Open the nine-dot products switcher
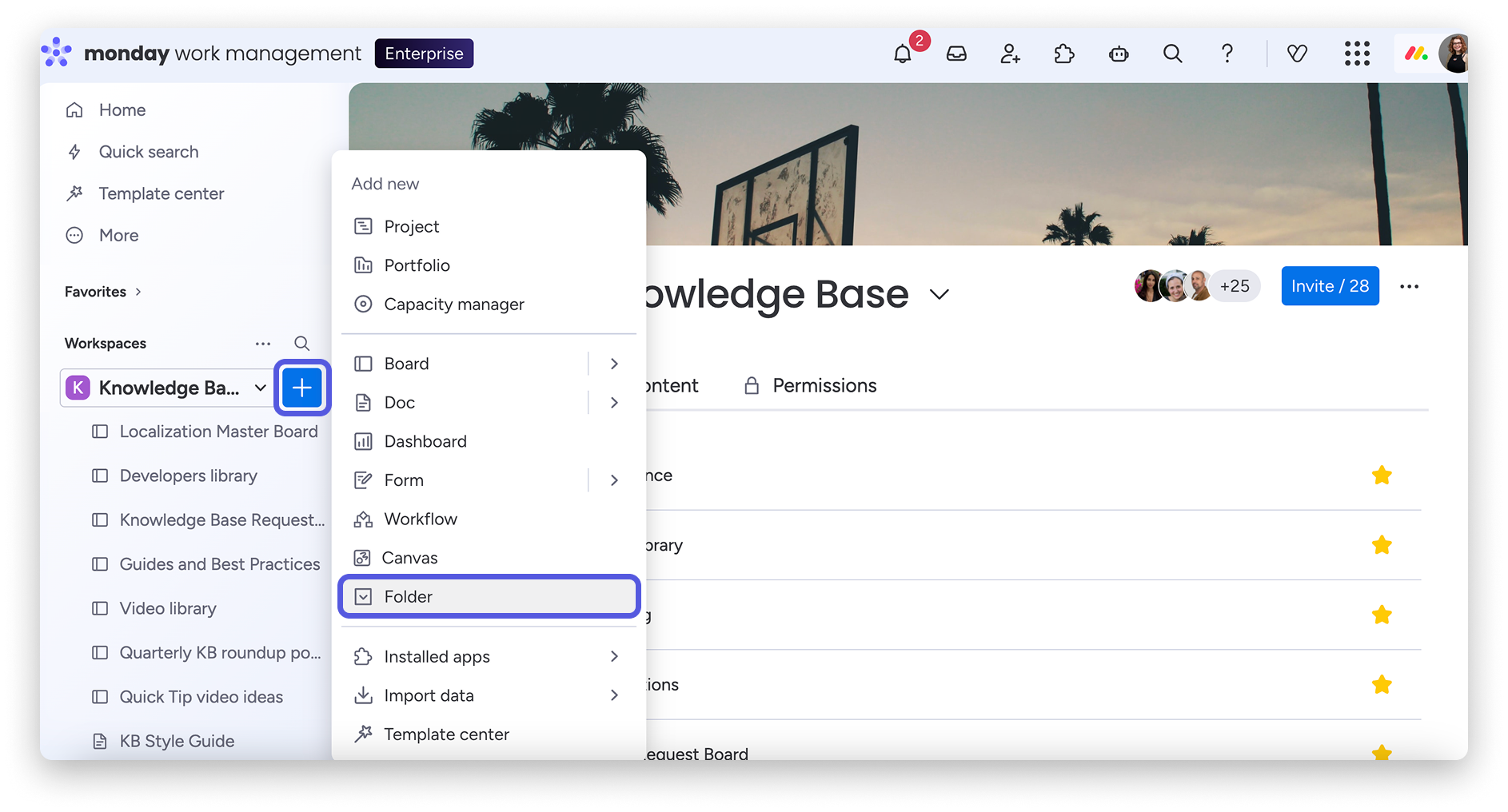The width and height of the screenshot is (1508, 812). 1357,54
